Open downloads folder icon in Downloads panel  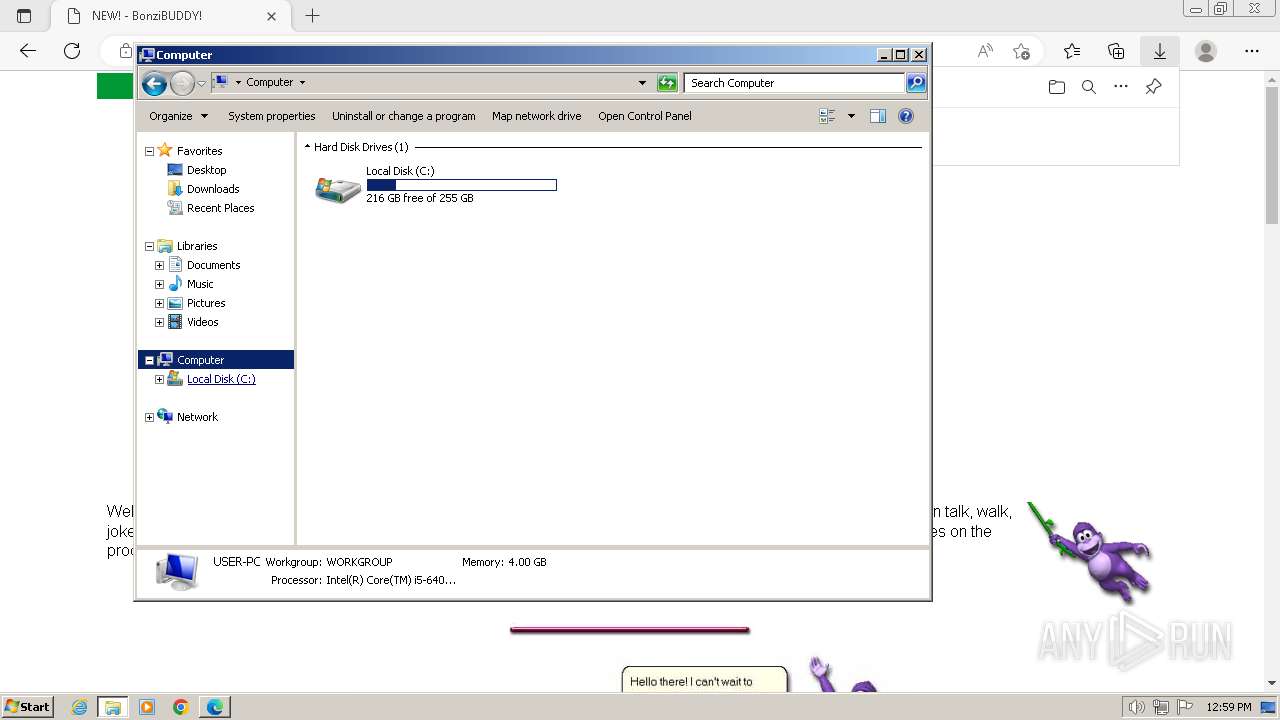pyautogui.click(x=1057, y=87)
